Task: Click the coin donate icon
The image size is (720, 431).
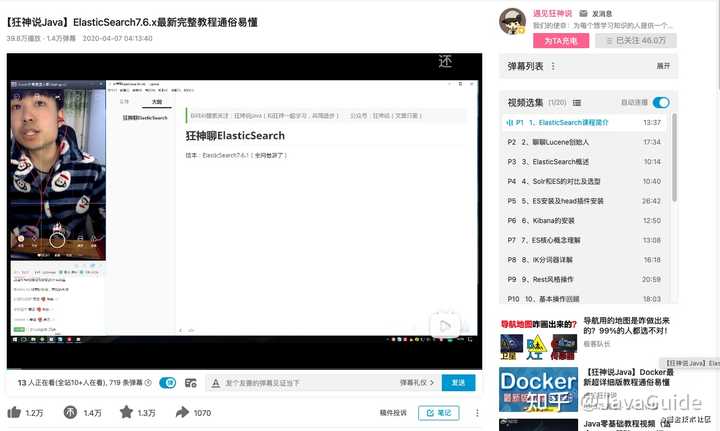Action: 70,412
